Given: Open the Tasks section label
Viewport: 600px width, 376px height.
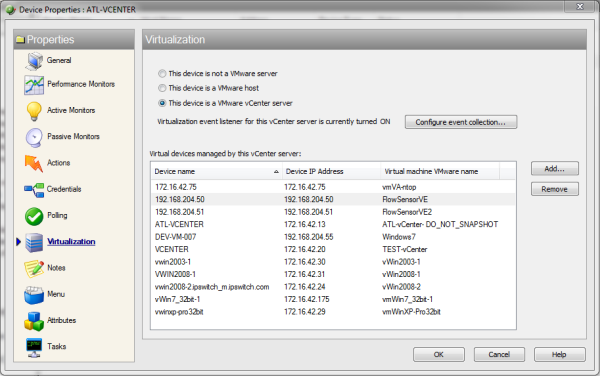Looking at the screenshot, I should 57,346.
